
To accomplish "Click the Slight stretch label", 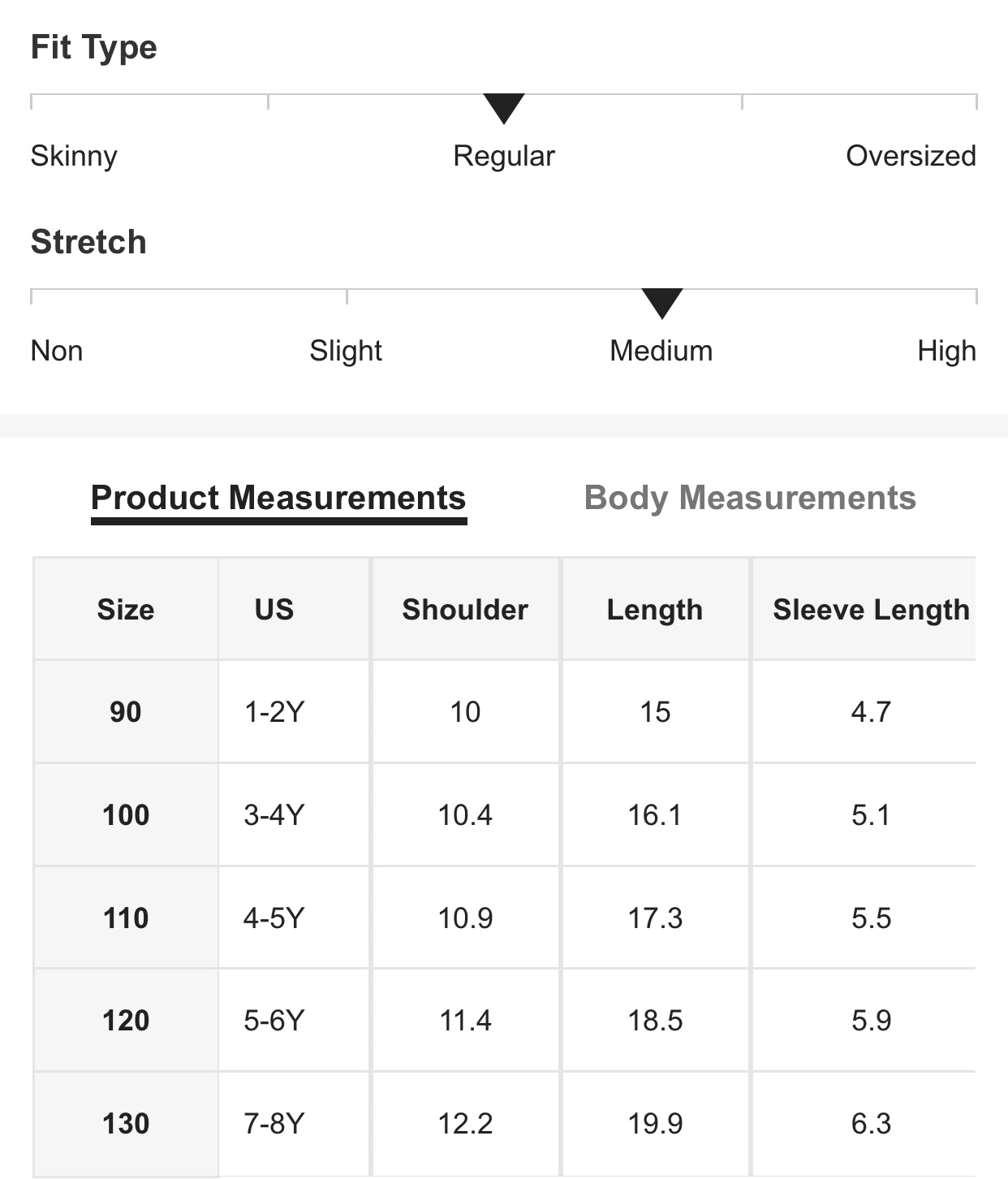I will click(346, 351).
